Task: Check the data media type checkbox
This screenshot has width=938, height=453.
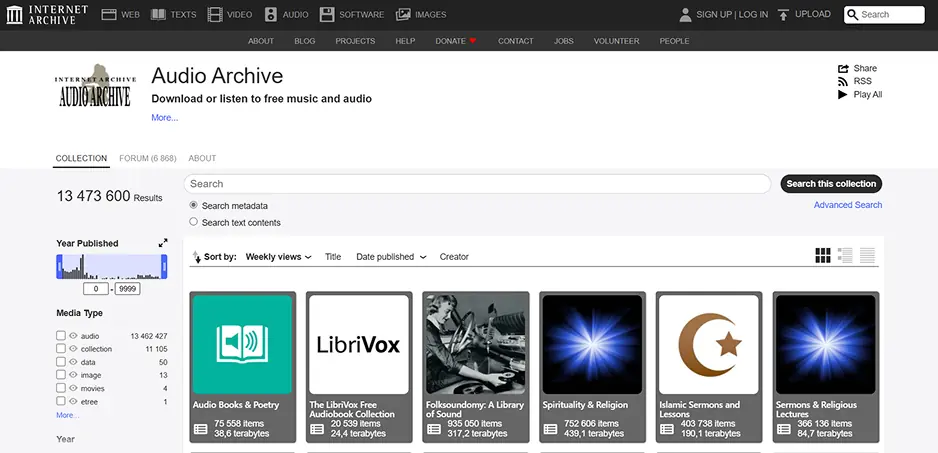Action: pos(60,361)
